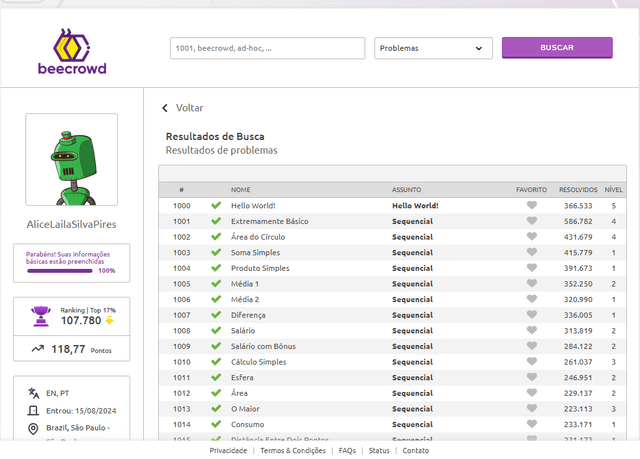The width and height of the screenshot is (640, 459).
Task: Click heart icon for Consumo
Action: click(x=531, y=424)
